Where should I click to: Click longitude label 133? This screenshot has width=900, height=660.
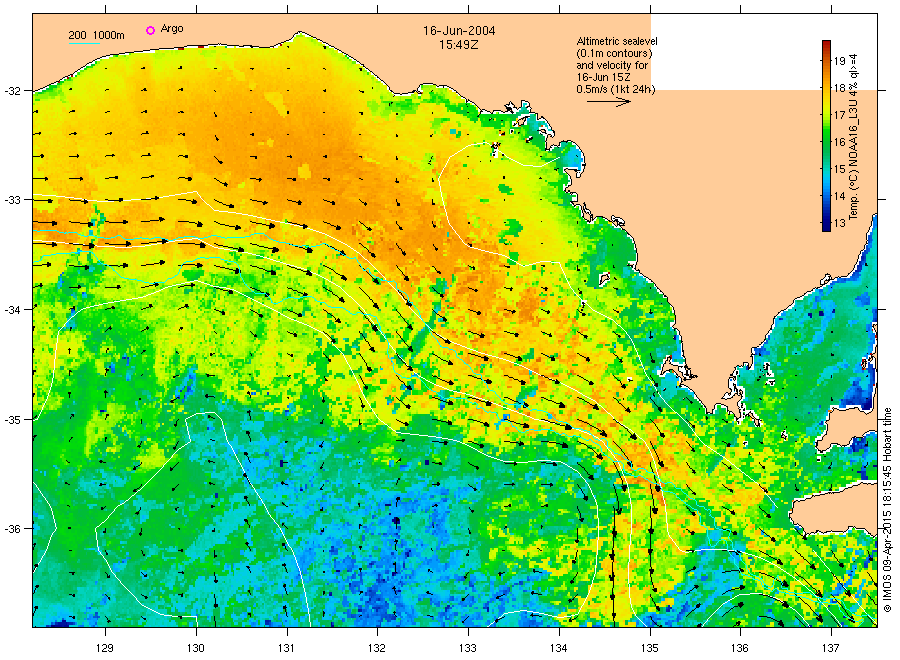468,648
